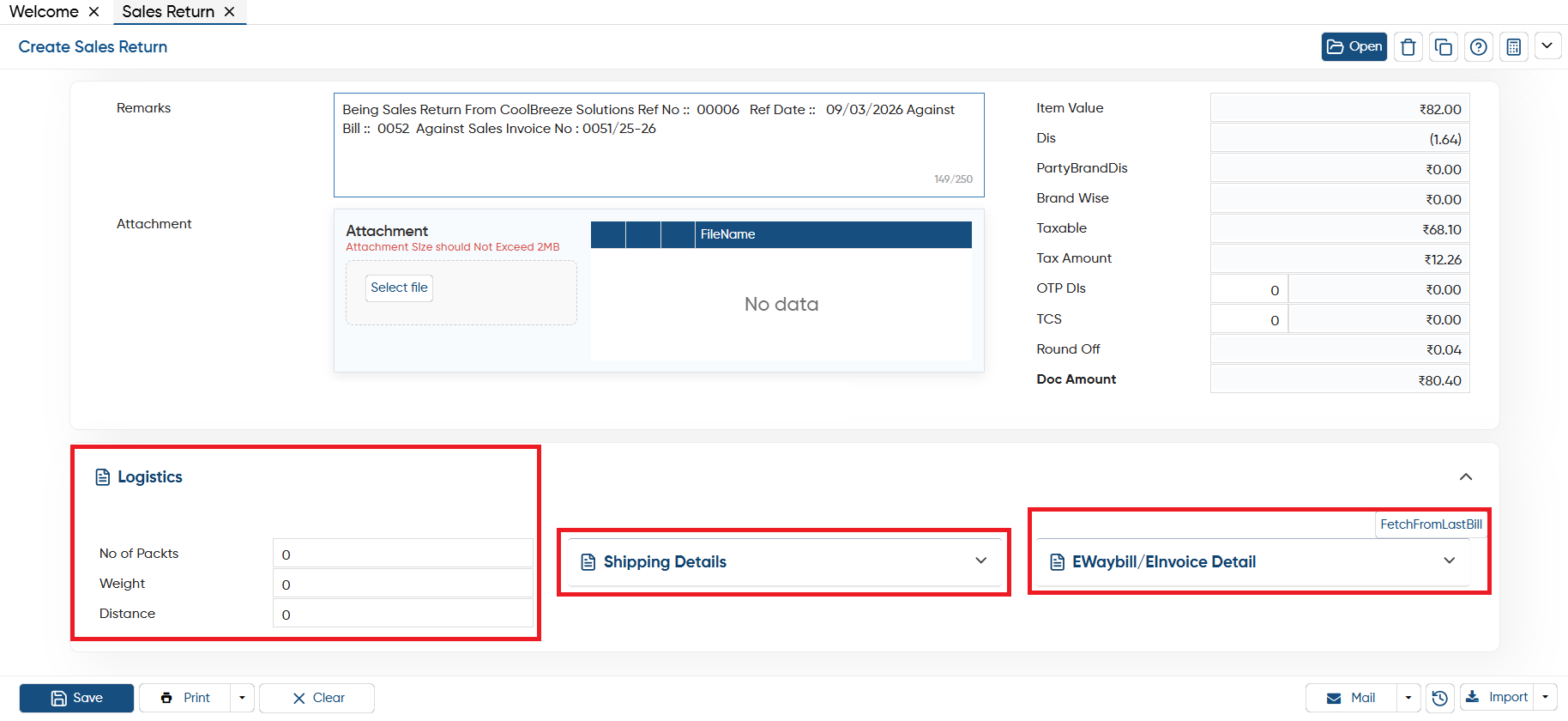Click the Clear button
This screenshot has width=1568, height=721.
pyautogui.click(x=317, y=698)
